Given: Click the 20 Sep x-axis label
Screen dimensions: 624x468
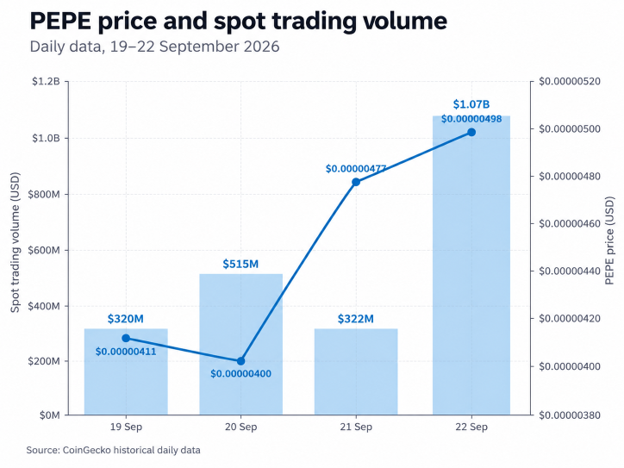Looking at the screenshot, I should (x=241, y=427).
